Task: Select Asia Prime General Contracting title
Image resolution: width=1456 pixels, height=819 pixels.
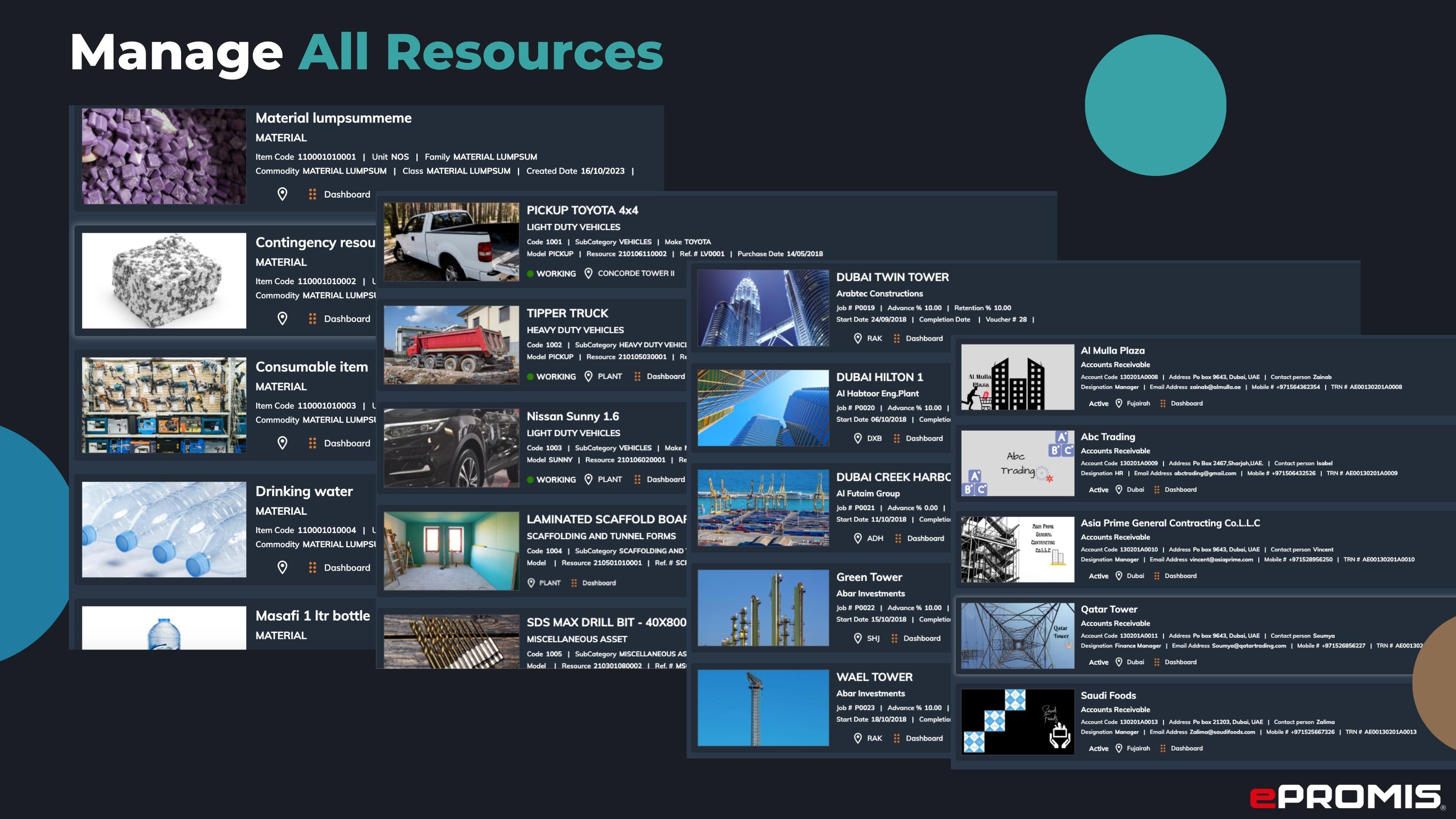Action: (x=1170, y=523)
